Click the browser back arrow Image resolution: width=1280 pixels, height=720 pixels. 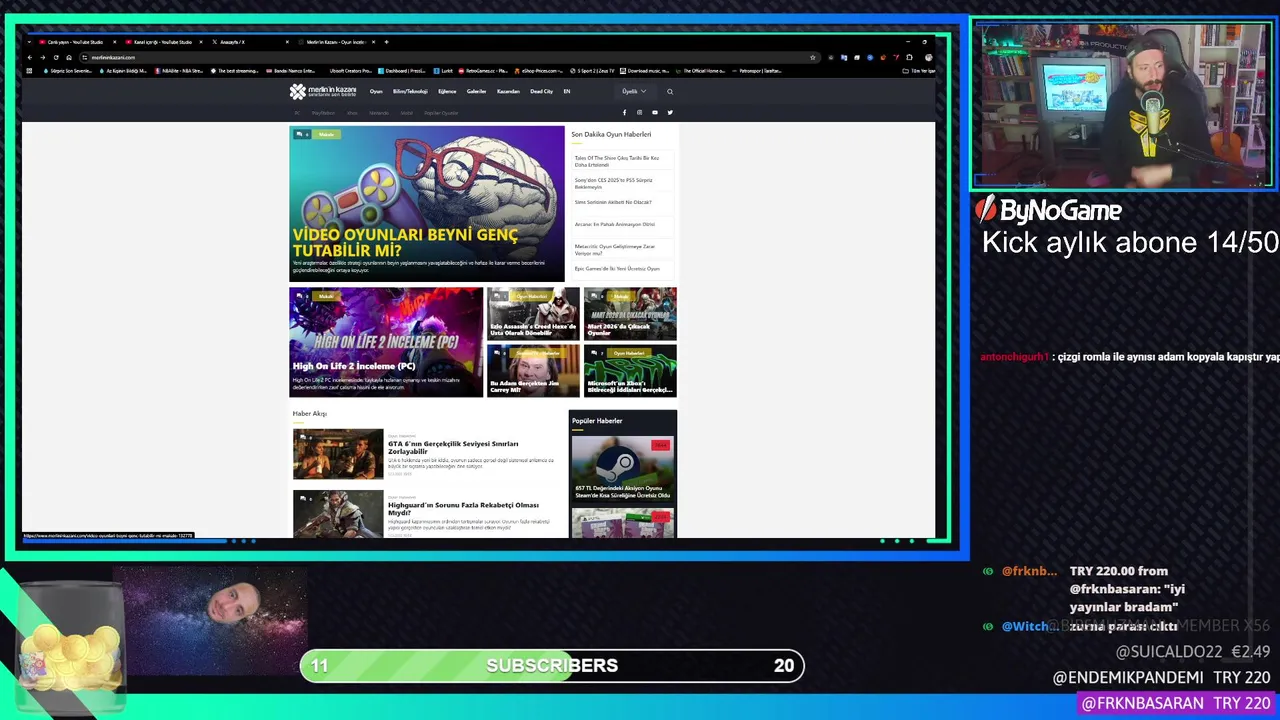pos(30,57)
